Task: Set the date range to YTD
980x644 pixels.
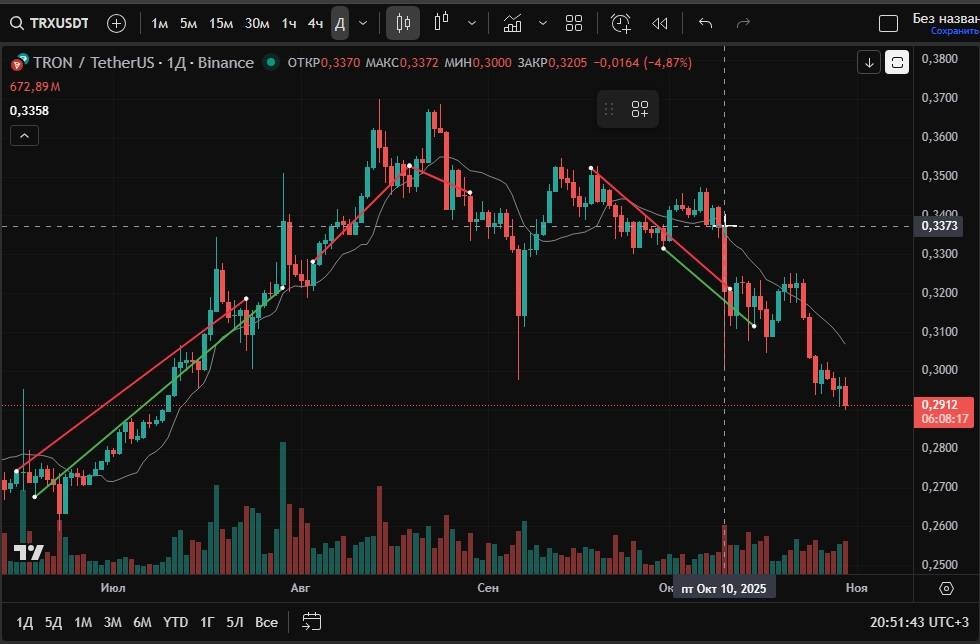Action: (x=176, y=622)
